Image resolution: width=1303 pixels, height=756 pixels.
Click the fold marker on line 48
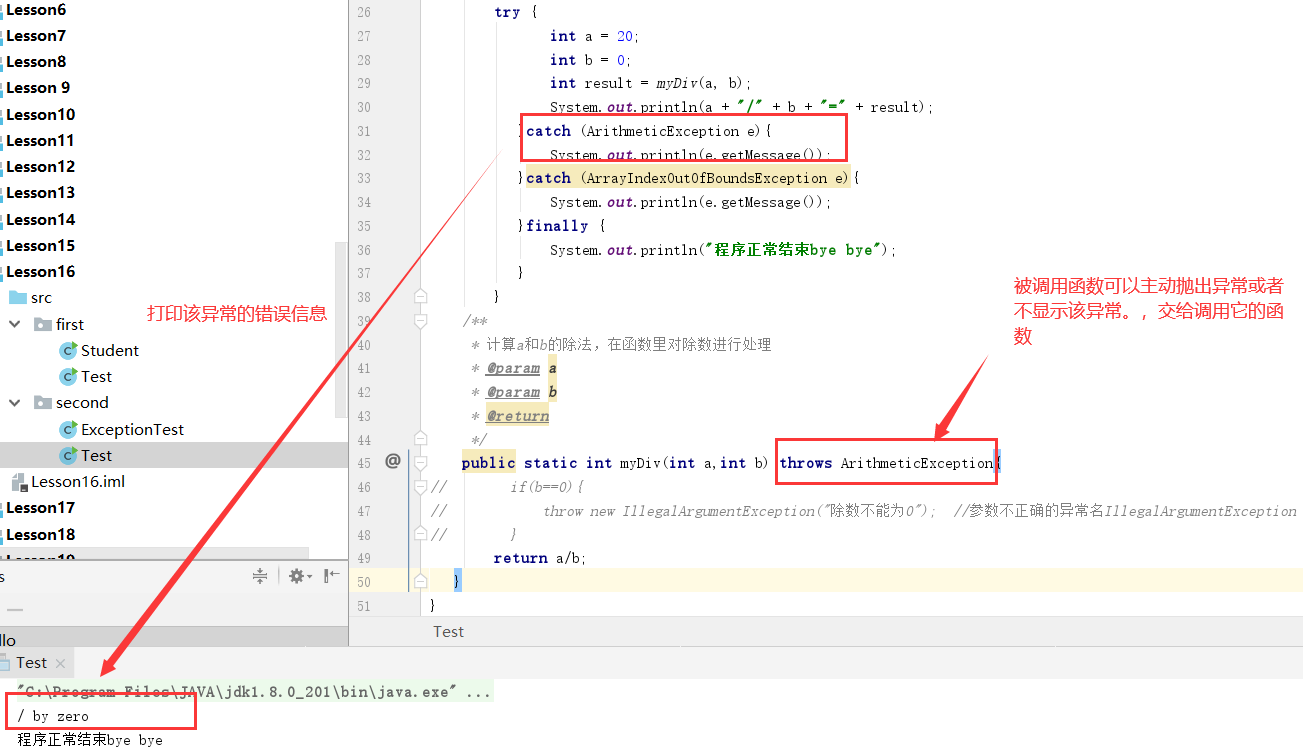421,534
